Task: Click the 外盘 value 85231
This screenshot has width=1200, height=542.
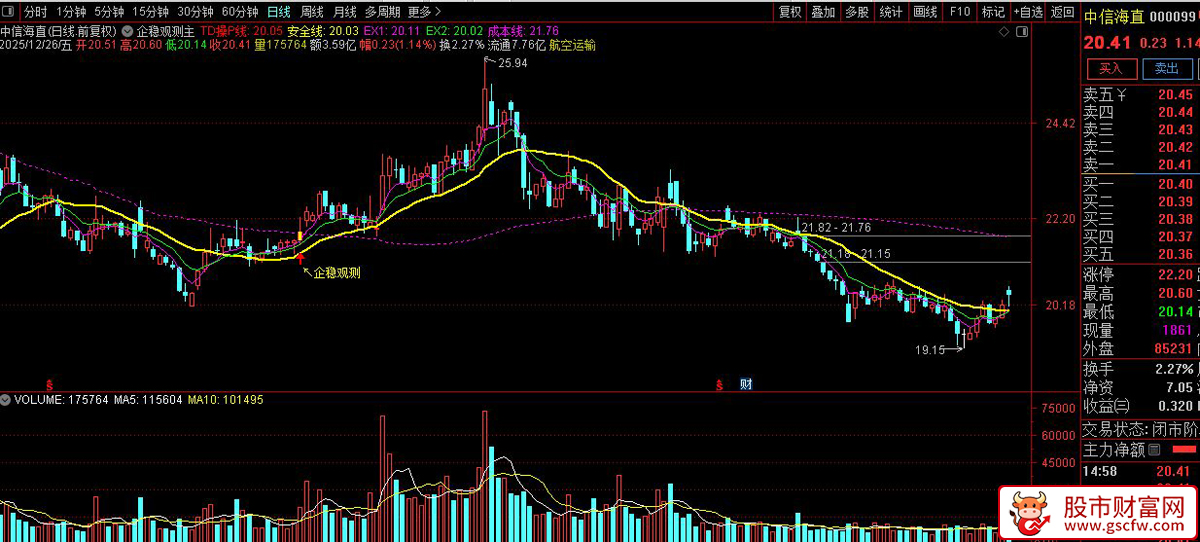Action: (x=1174, y=349)
